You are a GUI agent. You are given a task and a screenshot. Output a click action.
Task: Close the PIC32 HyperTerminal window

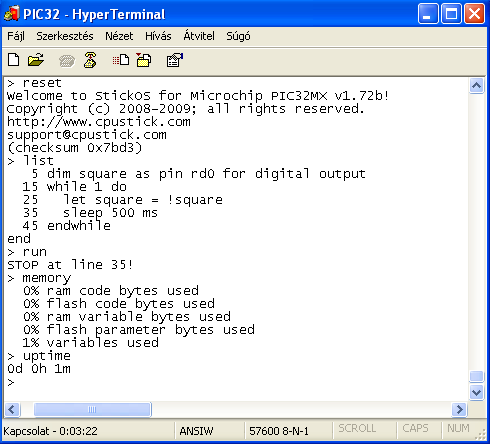coord(474,14)
